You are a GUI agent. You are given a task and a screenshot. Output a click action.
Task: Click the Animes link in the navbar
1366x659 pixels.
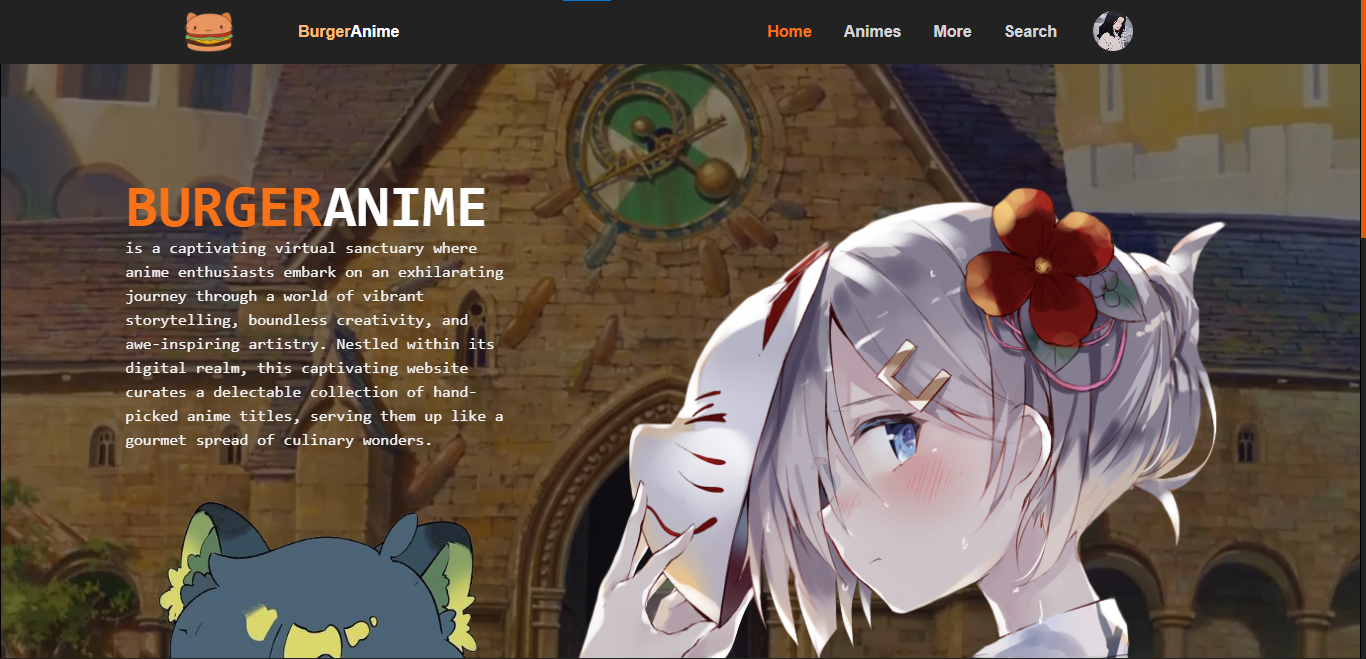pos(871,31)
